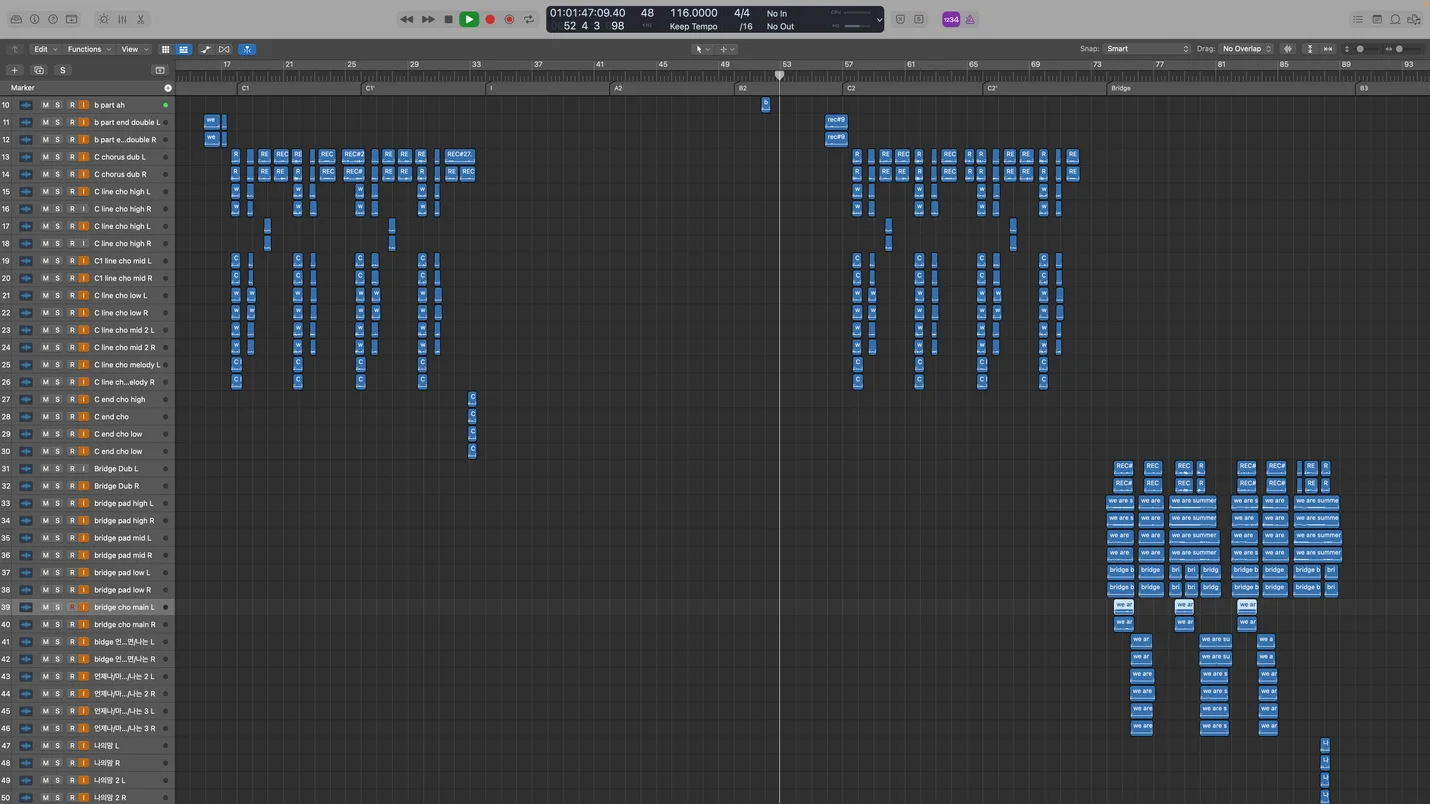Solo the C chorus dub L track
The height and width of the screenshot is (804, 1430).
click(58, 157)
